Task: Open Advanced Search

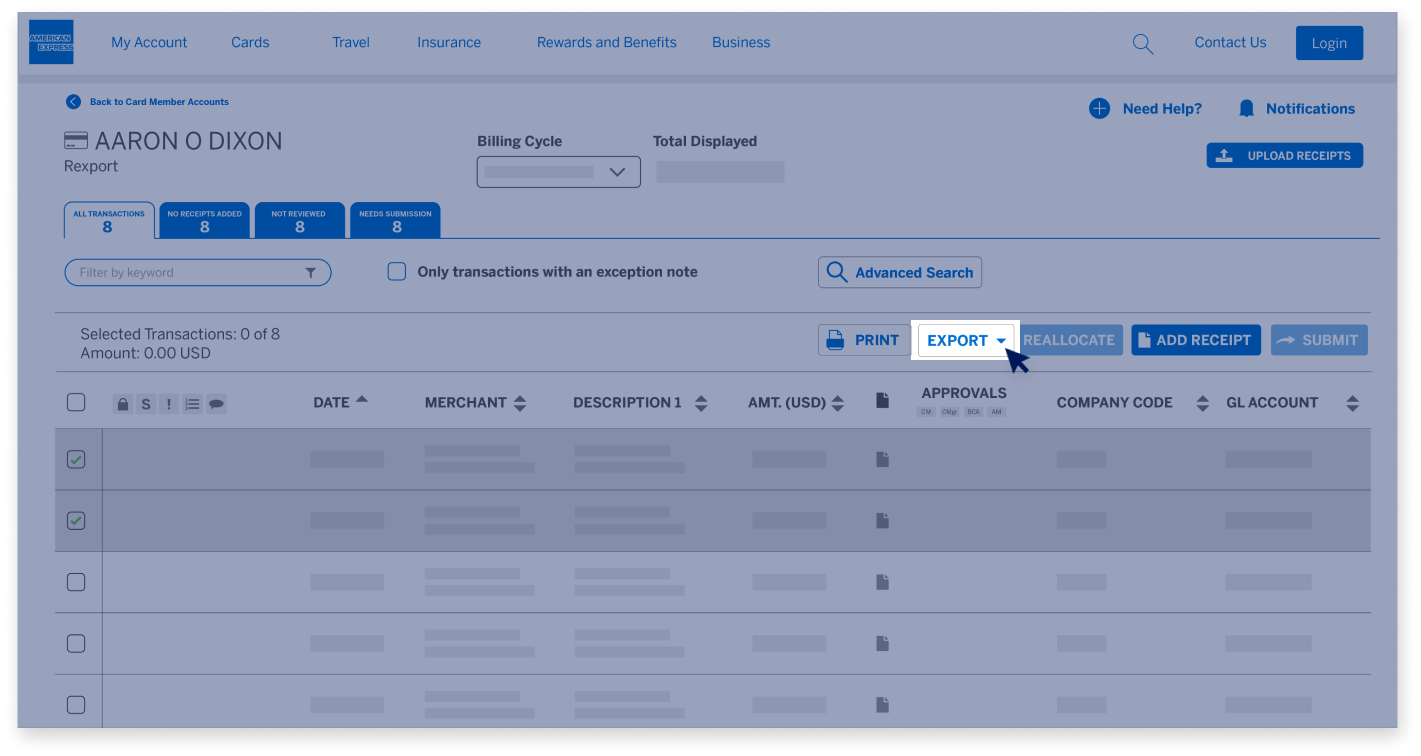Action: (x=899, y=271)
